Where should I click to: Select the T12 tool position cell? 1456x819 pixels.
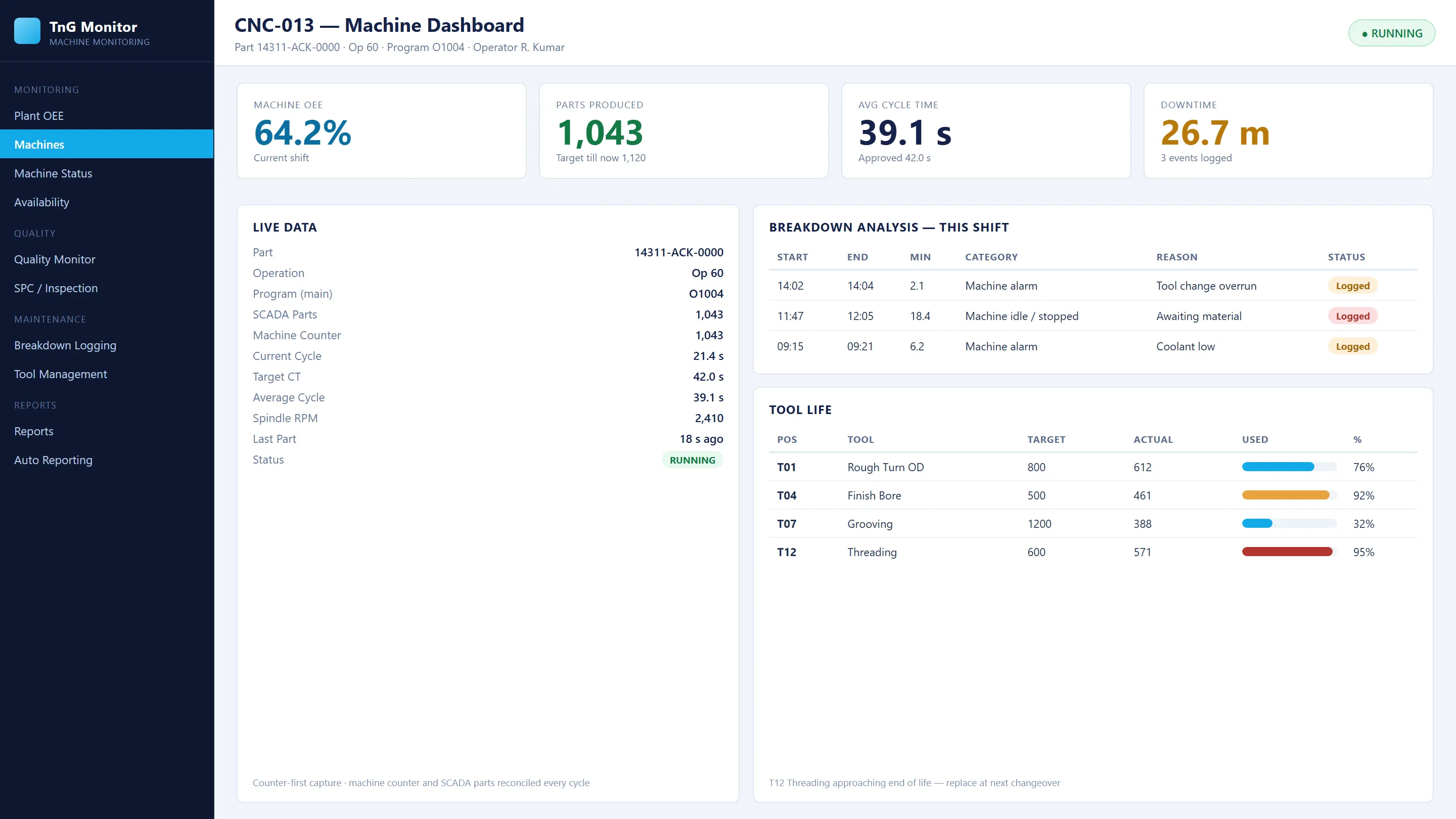(787, 552)
